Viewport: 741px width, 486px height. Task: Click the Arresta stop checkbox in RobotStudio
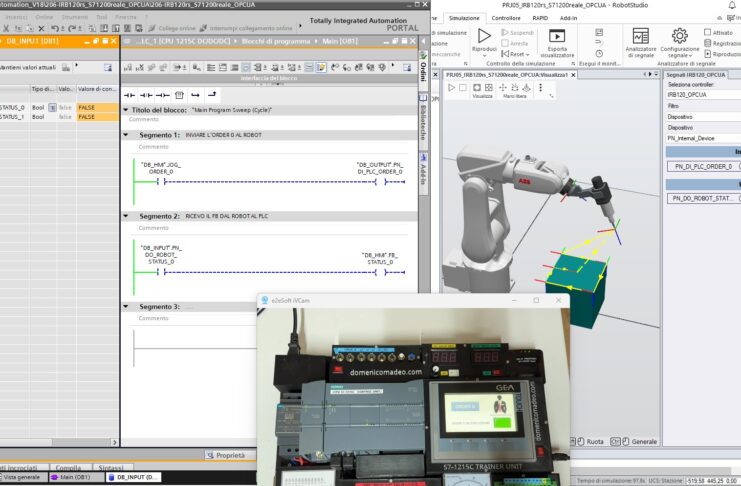pos(505,43)
